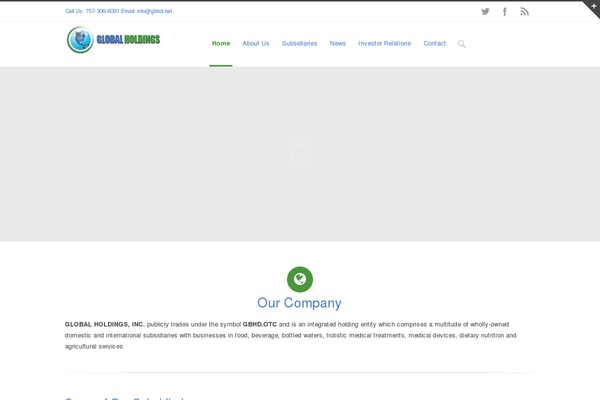Click the Our Company heading
This screenshot has height=400, width=600.
[299, 303]
